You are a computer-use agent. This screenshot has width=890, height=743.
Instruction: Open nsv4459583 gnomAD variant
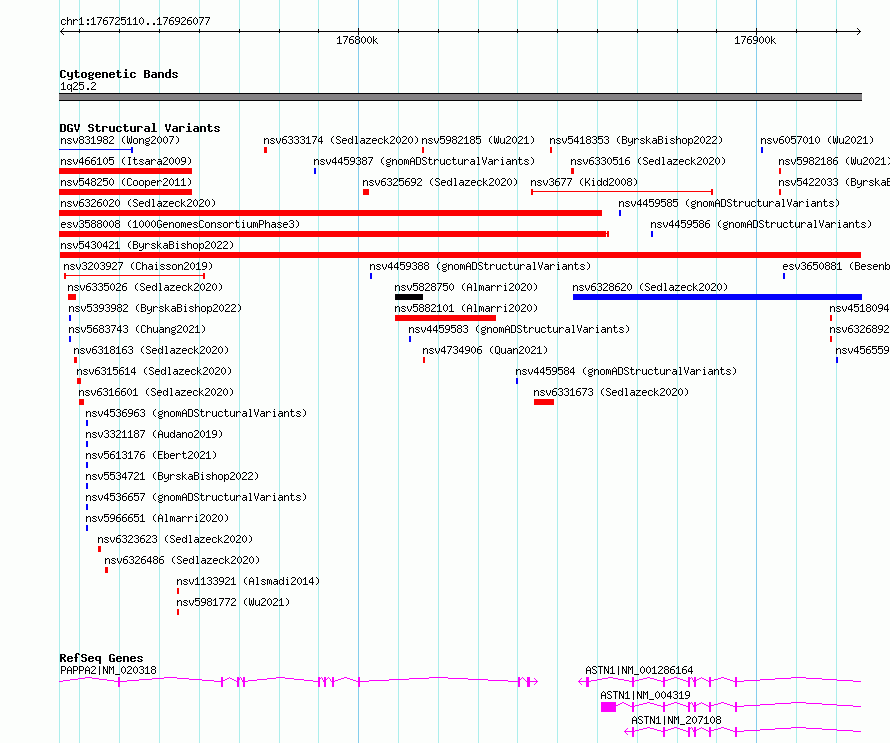point(519,329)
